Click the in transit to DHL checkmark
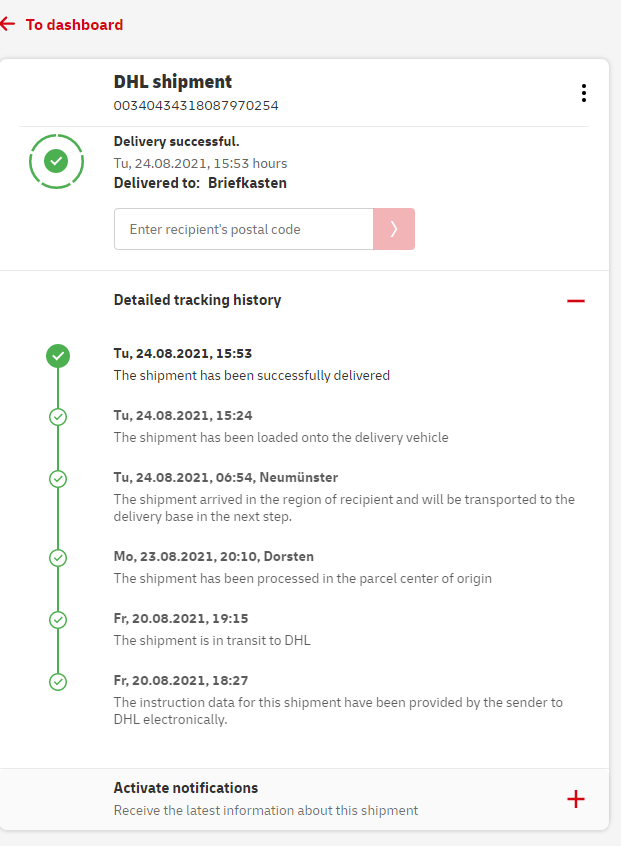621x853 pixels. [58, 619]
